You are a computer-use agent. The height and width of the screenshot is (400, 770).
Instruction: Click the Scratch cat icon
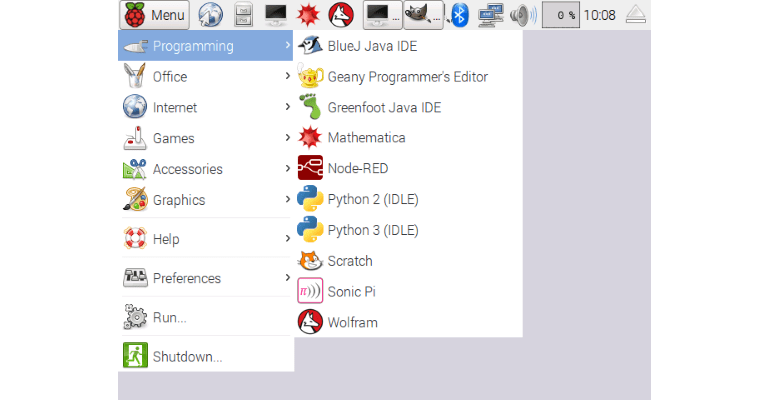pyautogui.click(x=310, y=261)
